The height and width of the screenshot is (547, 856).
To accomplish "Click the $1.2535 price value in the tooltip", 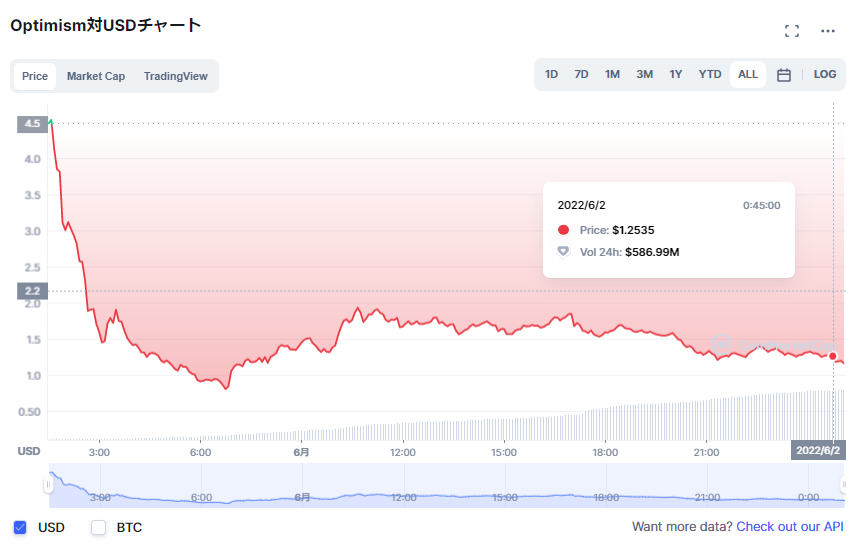I will [x=633, y=230].
